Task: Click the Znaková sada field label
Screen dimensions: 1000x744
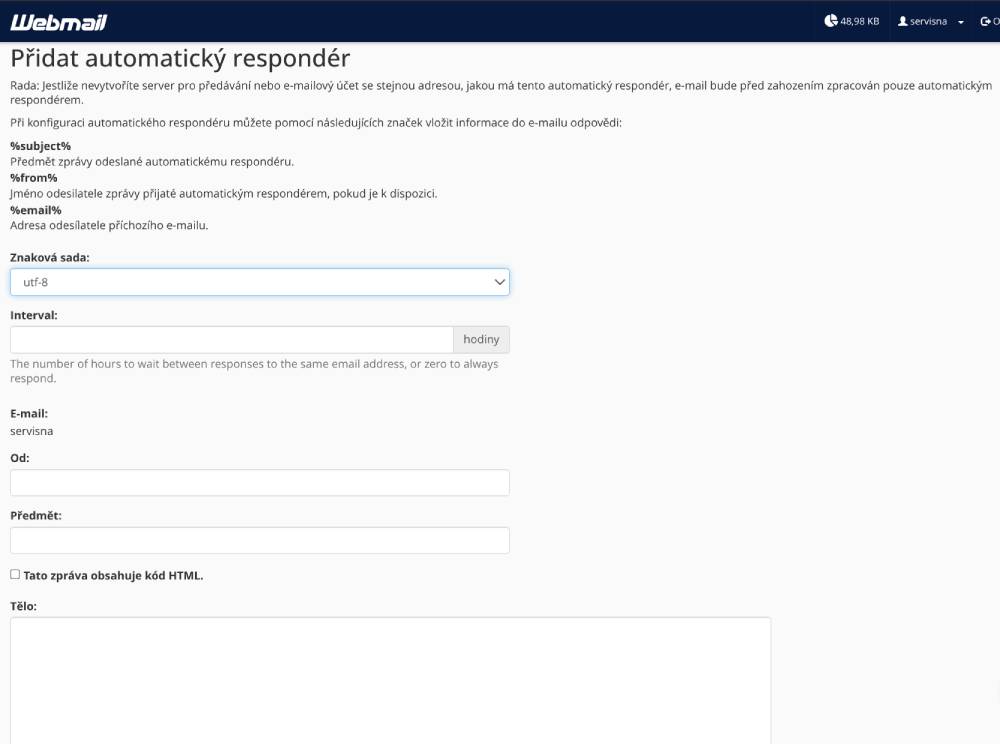Action: click(50, 257)
